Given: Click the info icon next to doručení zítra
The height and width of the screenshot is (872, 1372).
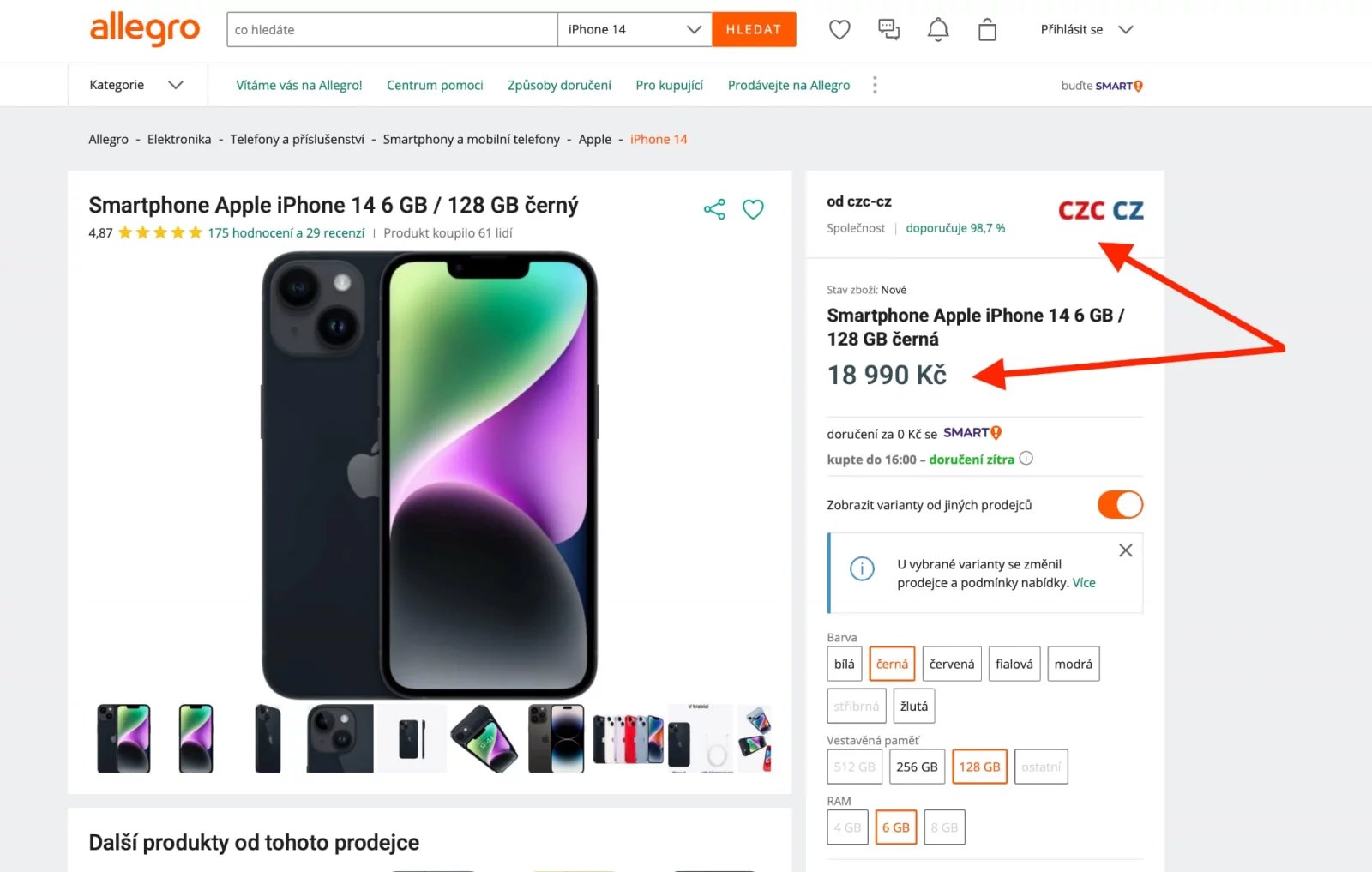Looking at the screenshot, I should click(1026, 459).
